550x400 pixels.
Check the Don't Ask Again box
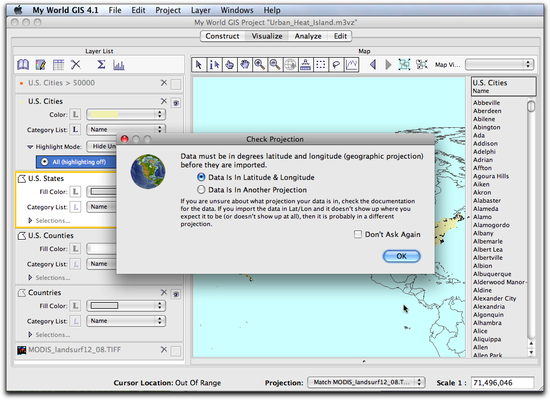pyautogui.click(x=358, y=234)
